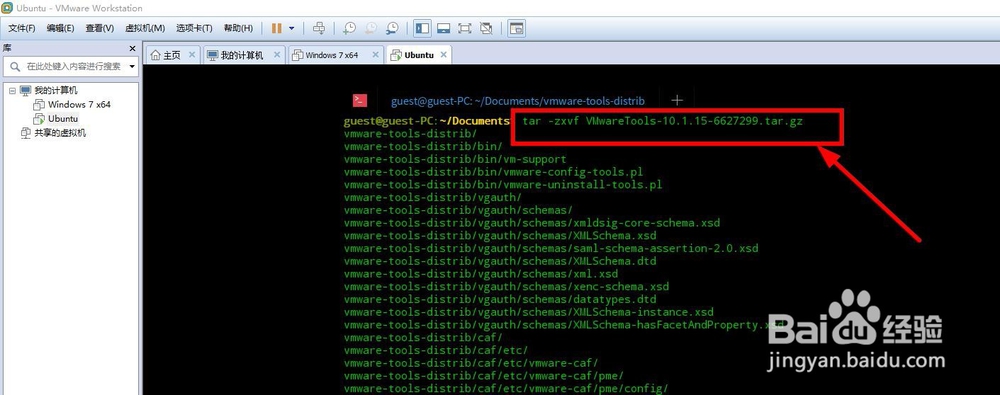Close the 我的计算机 tab
This screenshot has height=395, width=1000.
[x=276, y=55]
